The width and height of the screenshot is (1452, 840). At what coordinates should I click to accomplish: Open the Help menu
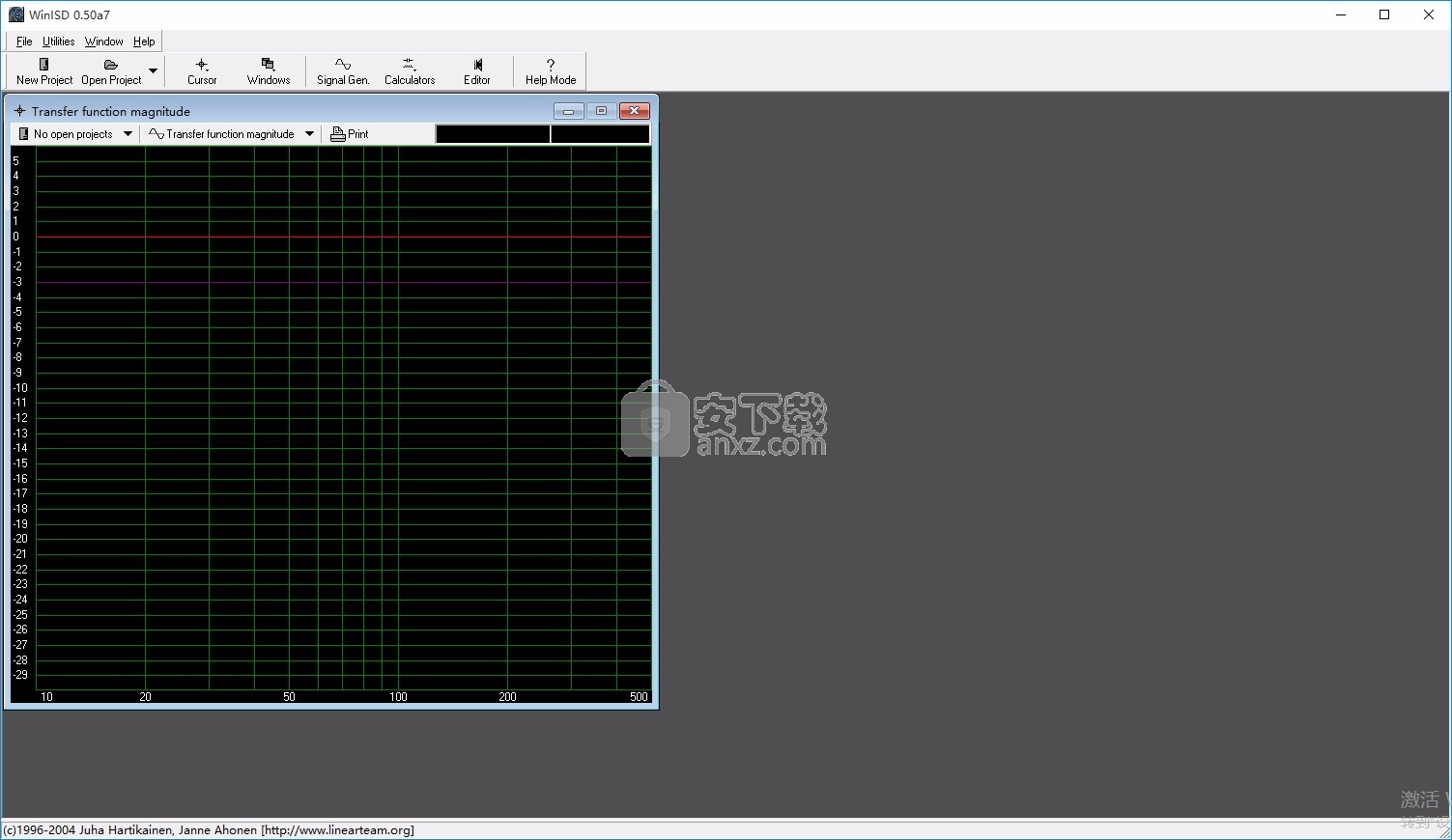coord(144,42)
